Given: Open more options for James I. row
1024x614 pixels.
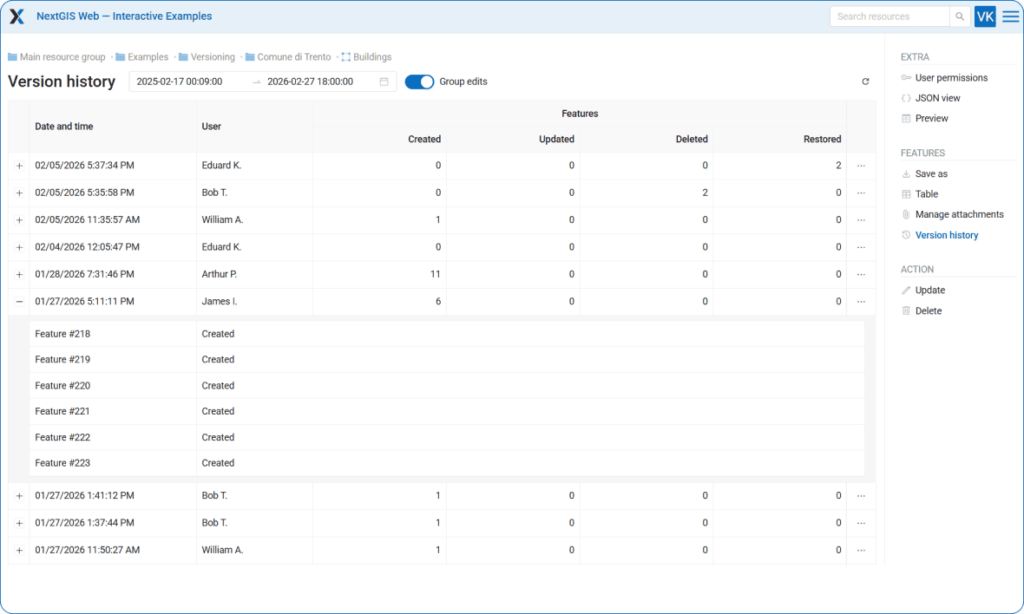Looking at the screenshot, I should 861,301.
